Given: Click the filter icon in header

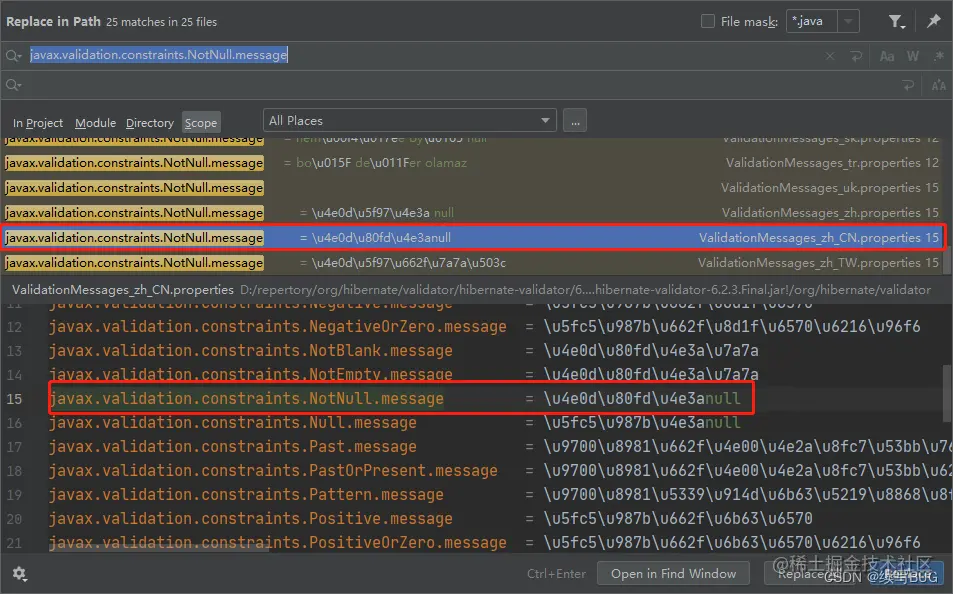Looking at the screenshot, I should pyautogui.click(x=896, y=22).
